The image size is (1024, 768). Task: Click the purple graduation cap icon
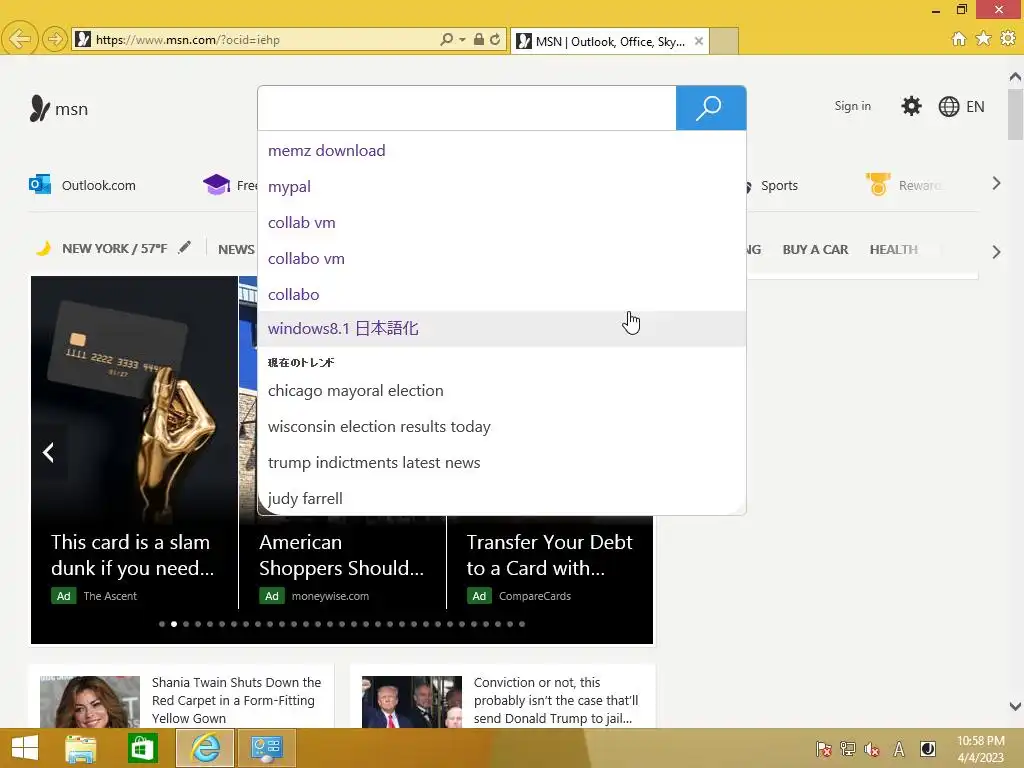[216, 185]
